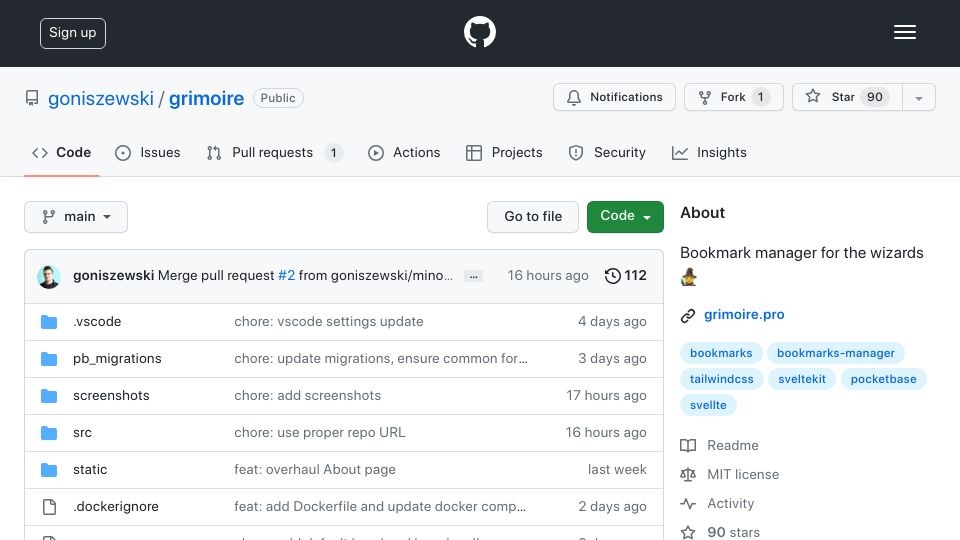This screenshot has width=960, height=540.
Task: Open pull request #2 link
Action: [x=287, y=276]
